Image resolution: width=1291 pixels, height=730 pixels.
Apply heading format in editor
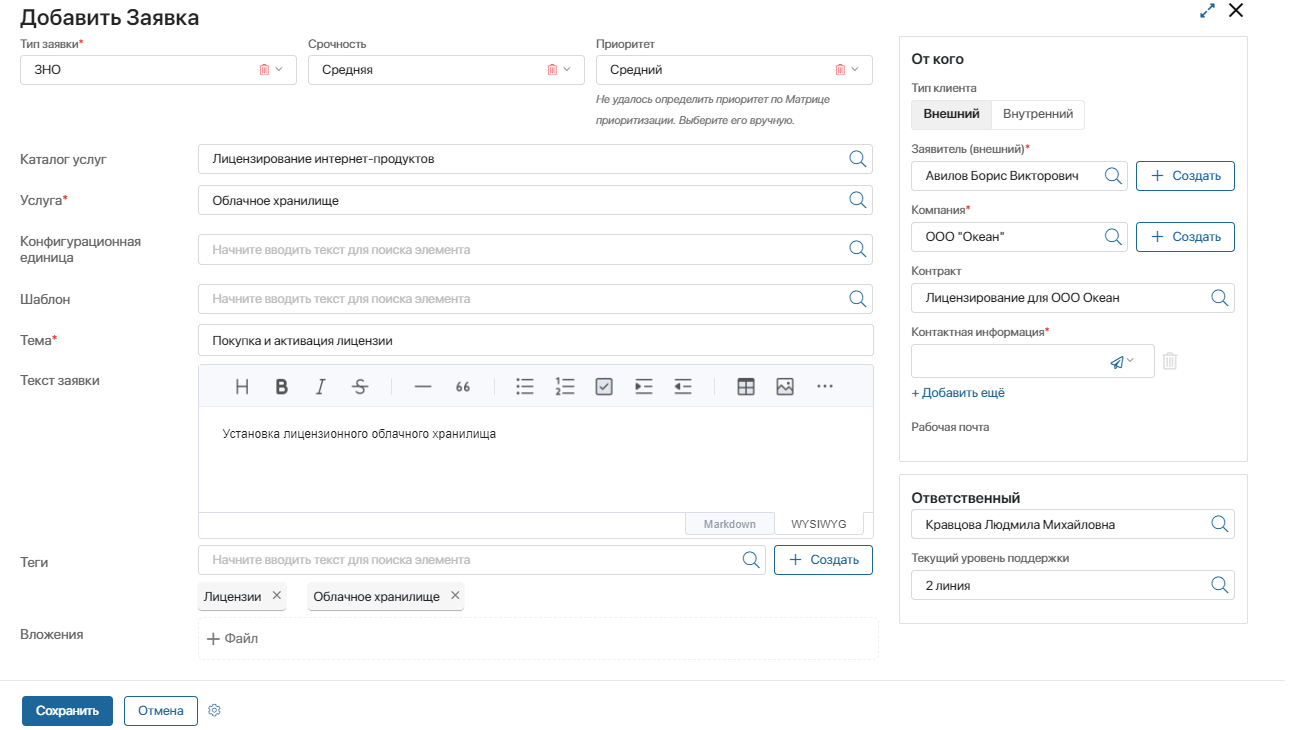pyautogui.click(x=242, y=387)
